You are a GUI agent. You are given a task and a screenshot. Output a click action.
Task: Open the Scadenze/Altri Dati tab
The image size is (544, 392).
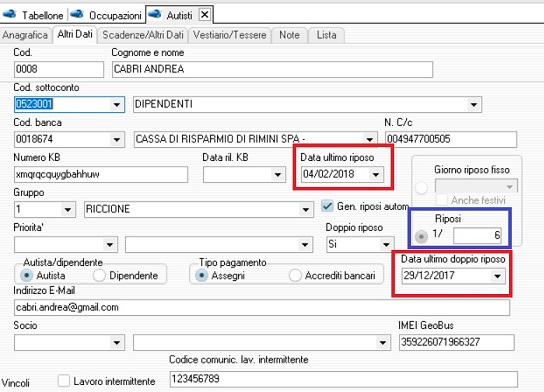pos(143,35)
